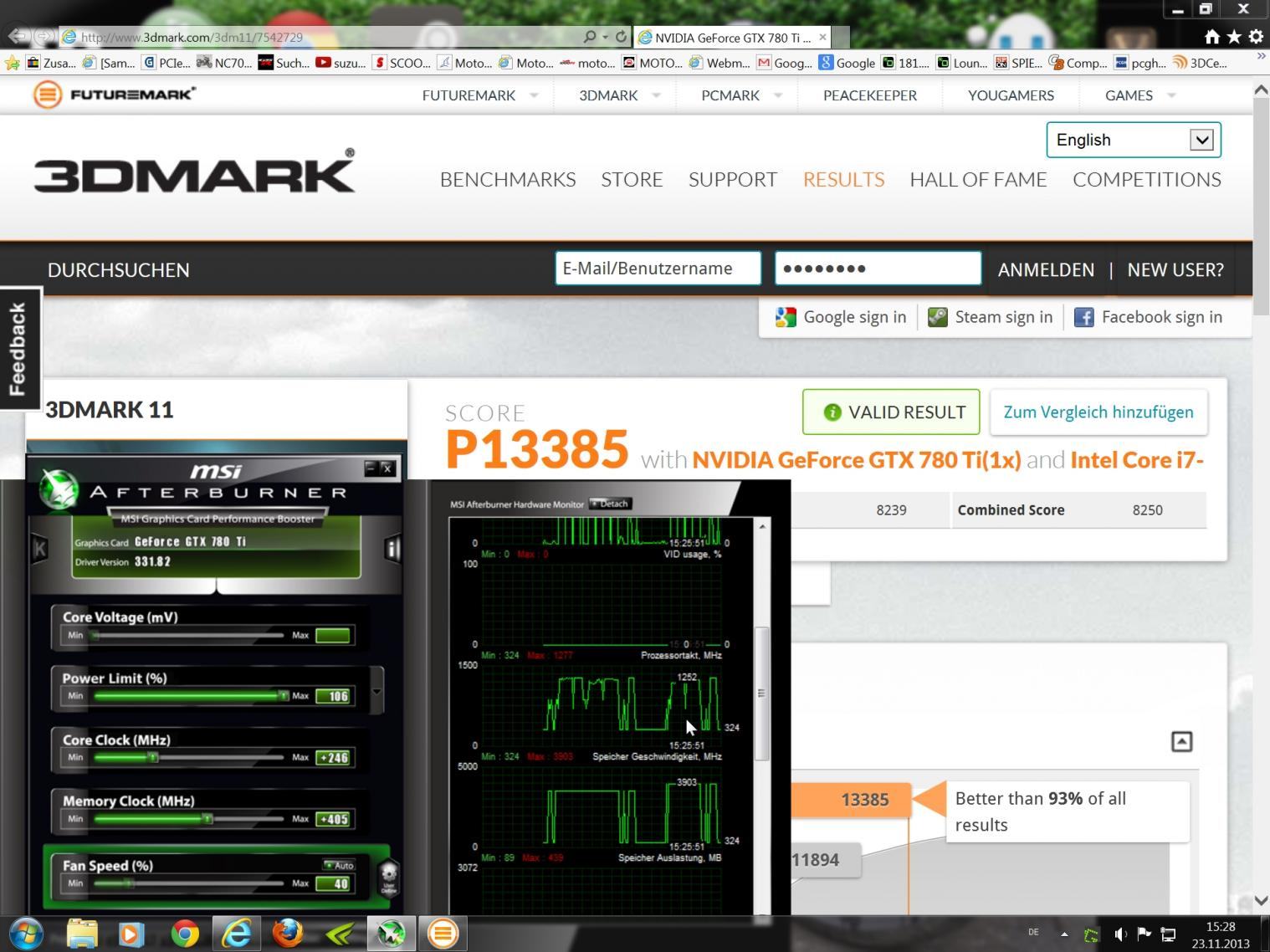The height and width of the screenshot is (952, 1270).
Task: Open the YOUGAMERS link
Action: point(1011,95)
